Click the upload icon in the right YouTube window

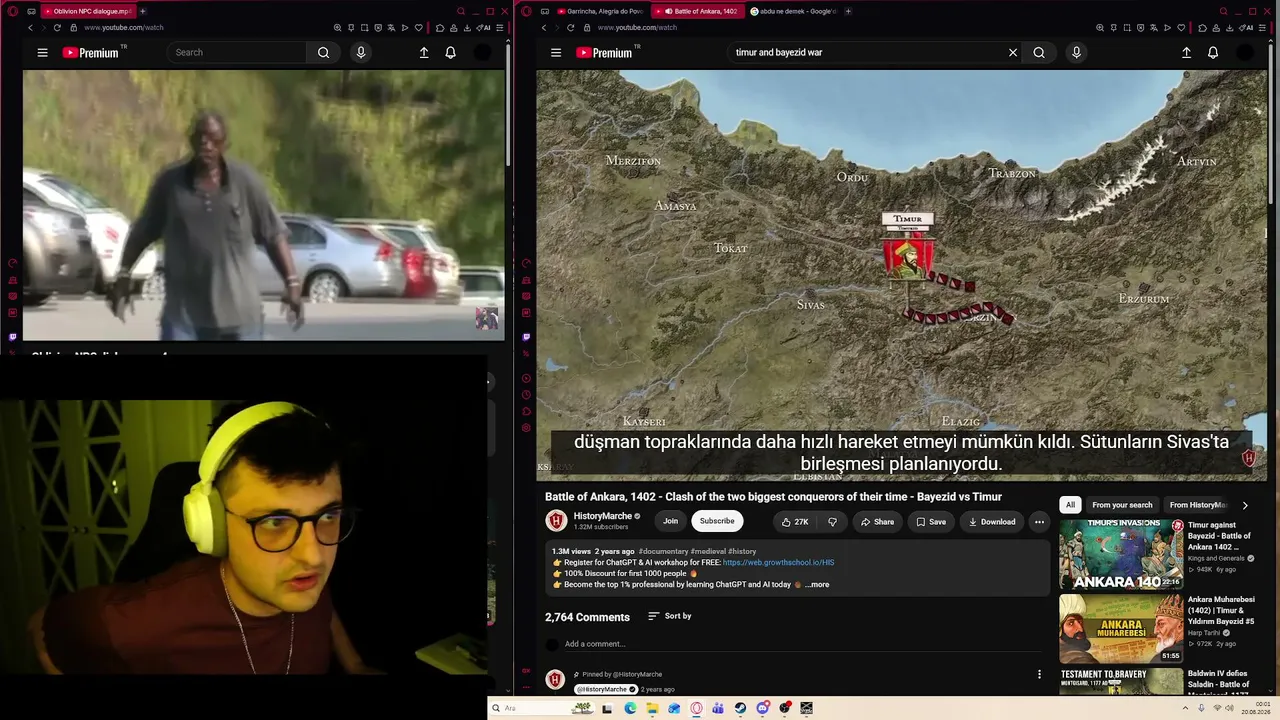(1186, 53)
